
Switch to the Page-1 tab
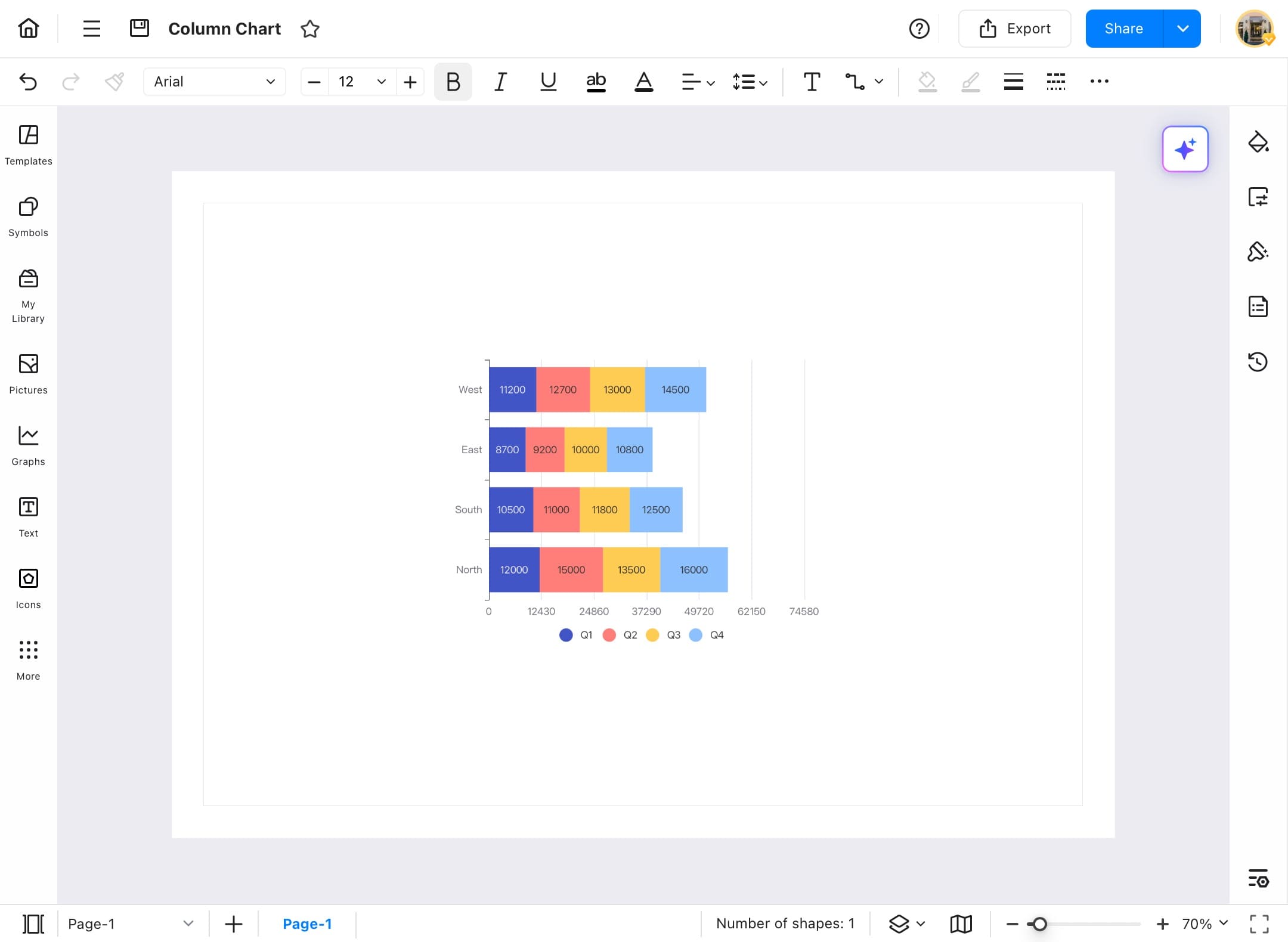point(307,924)
